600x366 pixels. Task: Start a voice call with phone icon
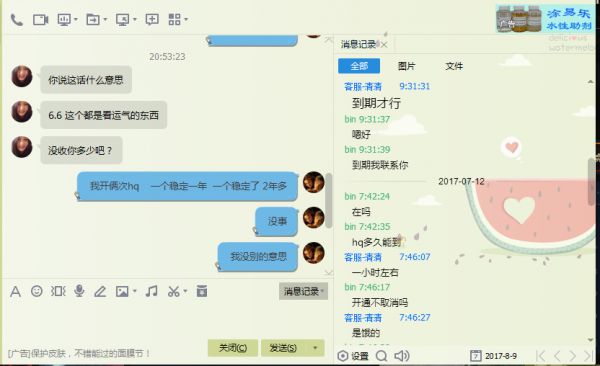pos(16,20)
